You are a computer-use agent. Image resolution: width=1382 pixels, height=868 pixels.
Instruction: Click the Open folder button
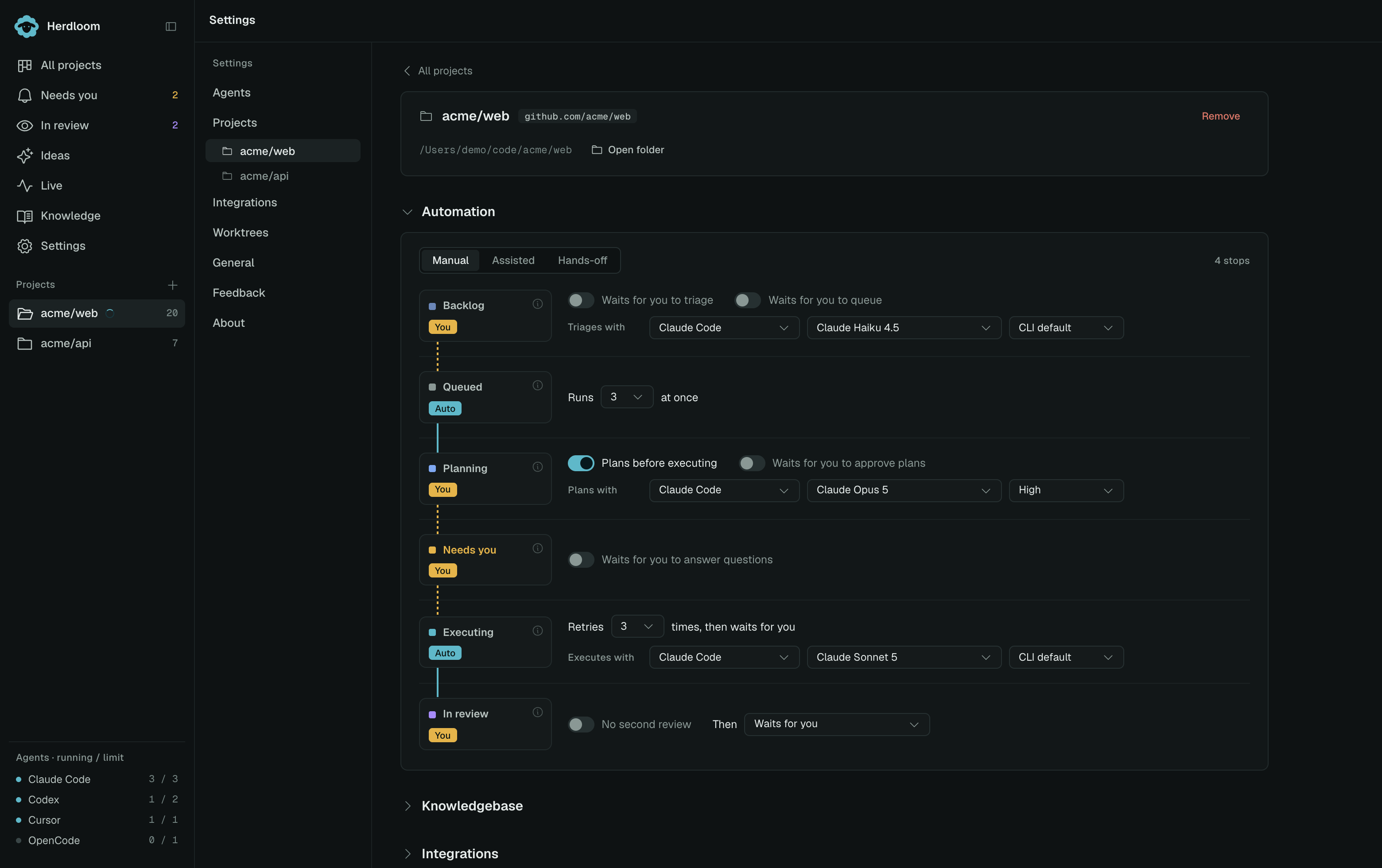[x=628, y=150]
